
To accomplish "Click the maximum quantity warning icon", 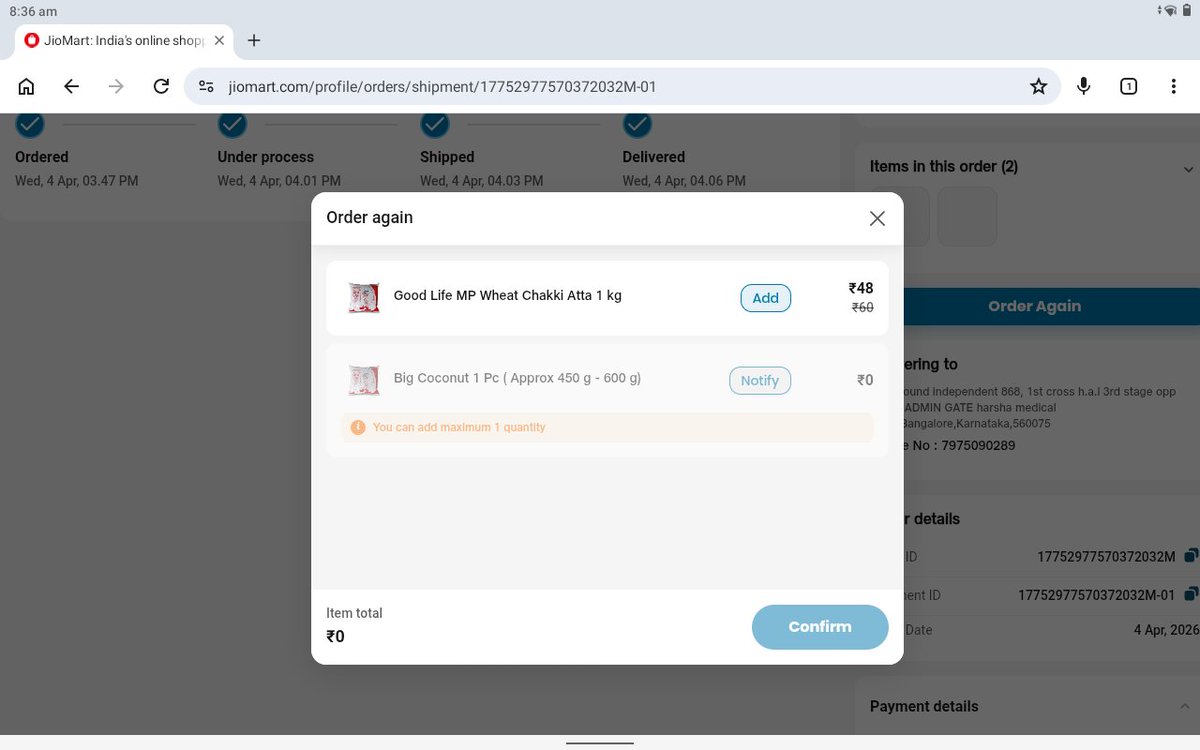I will [x=358, y=427].
